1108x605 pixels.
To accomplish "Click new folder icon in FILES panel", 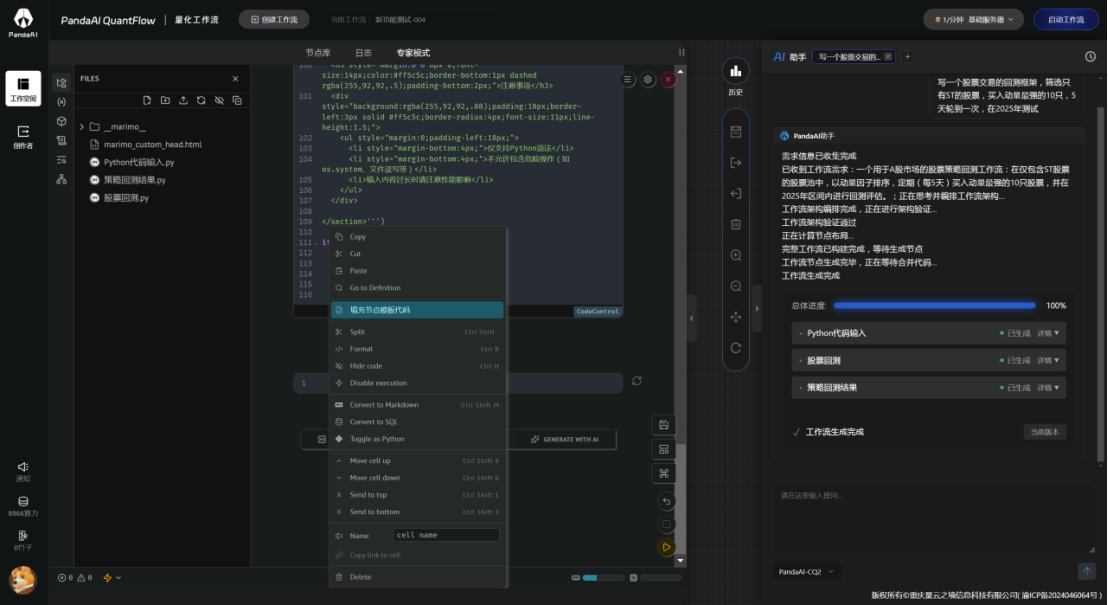I will pos(165,100).
